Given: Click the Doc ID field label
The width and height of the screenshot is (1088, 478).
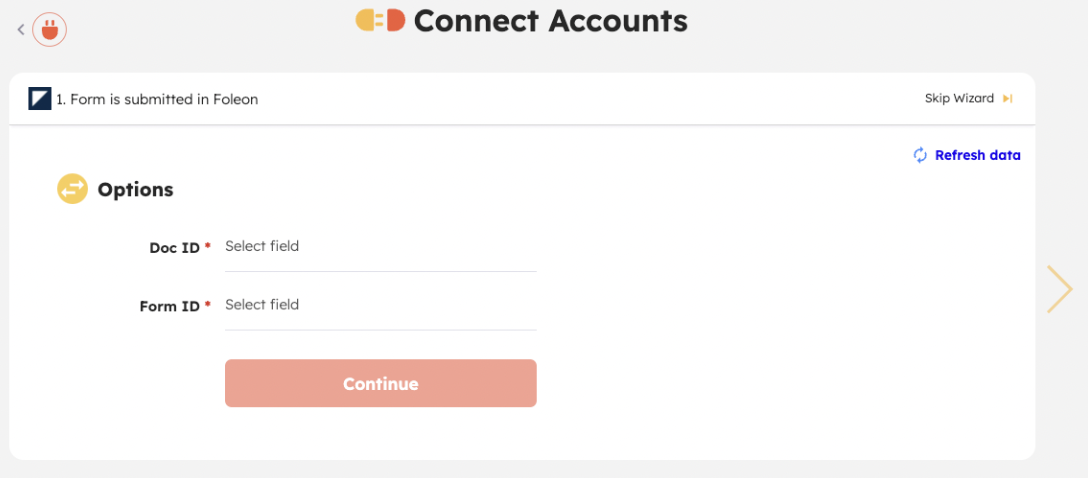Looking at the screenshot, I should tap(174, 248).
